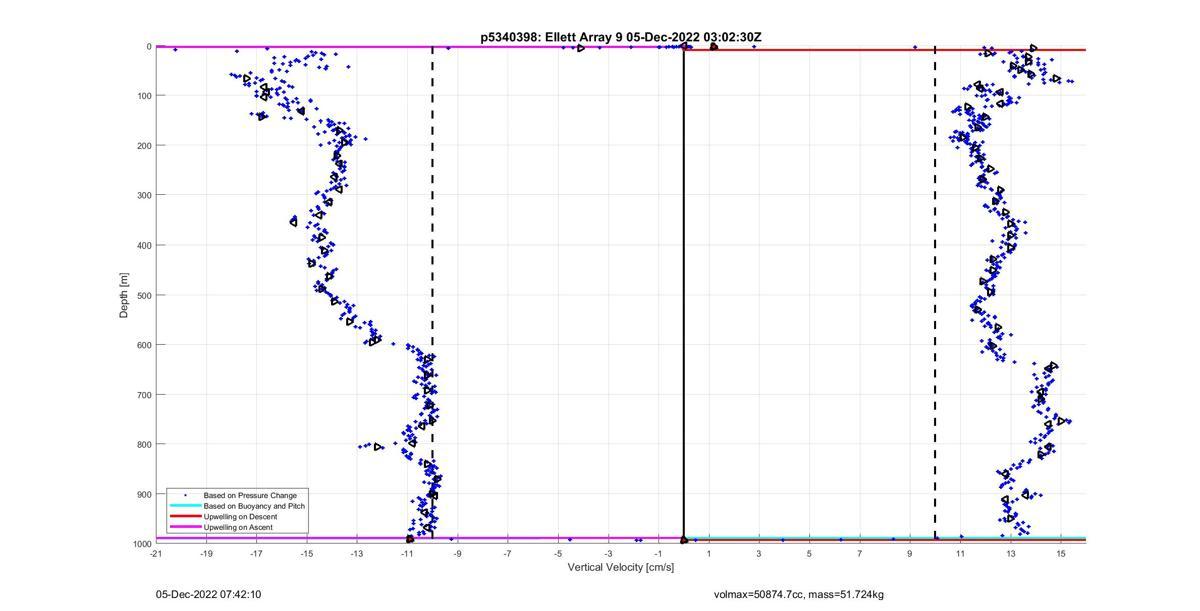Click the "volmax=50874.7cc, mass=51.724kg" footer text

[799, 595]
